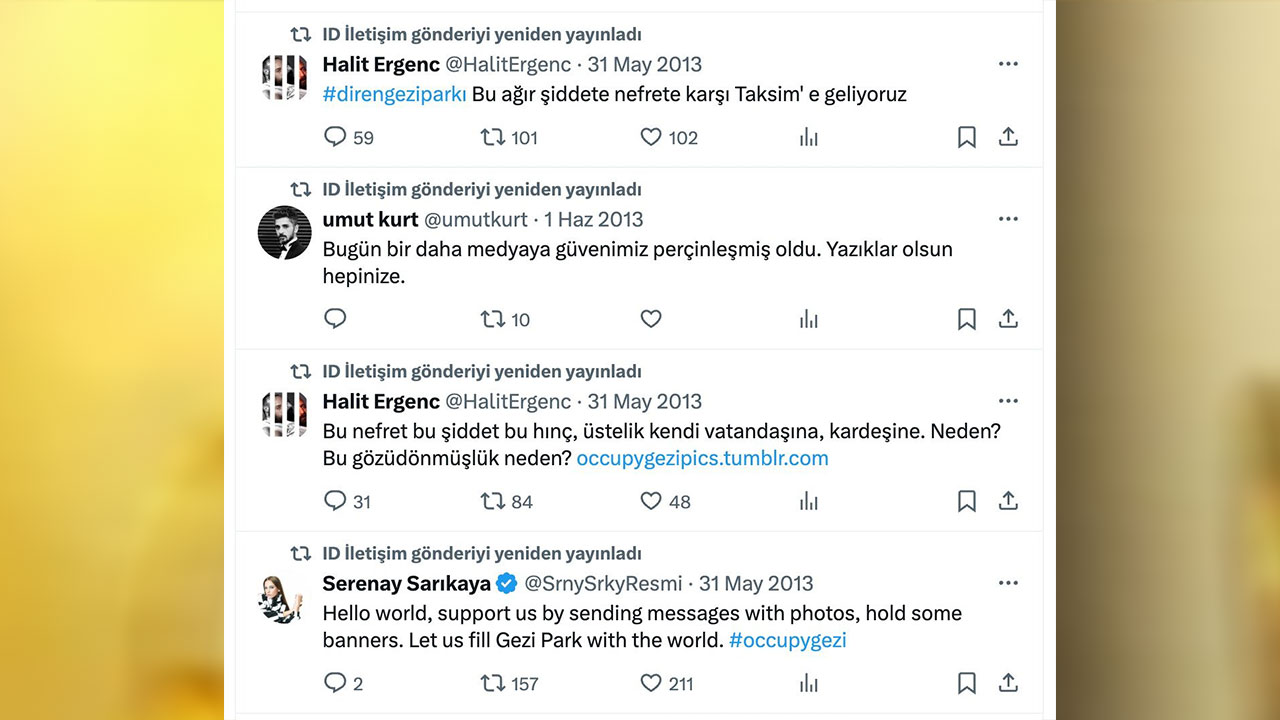Toggle like on Halit Ergenc's second tweet
This screenshot has width=1280, height=720.
pyautogui.click(x=651, y=501)
